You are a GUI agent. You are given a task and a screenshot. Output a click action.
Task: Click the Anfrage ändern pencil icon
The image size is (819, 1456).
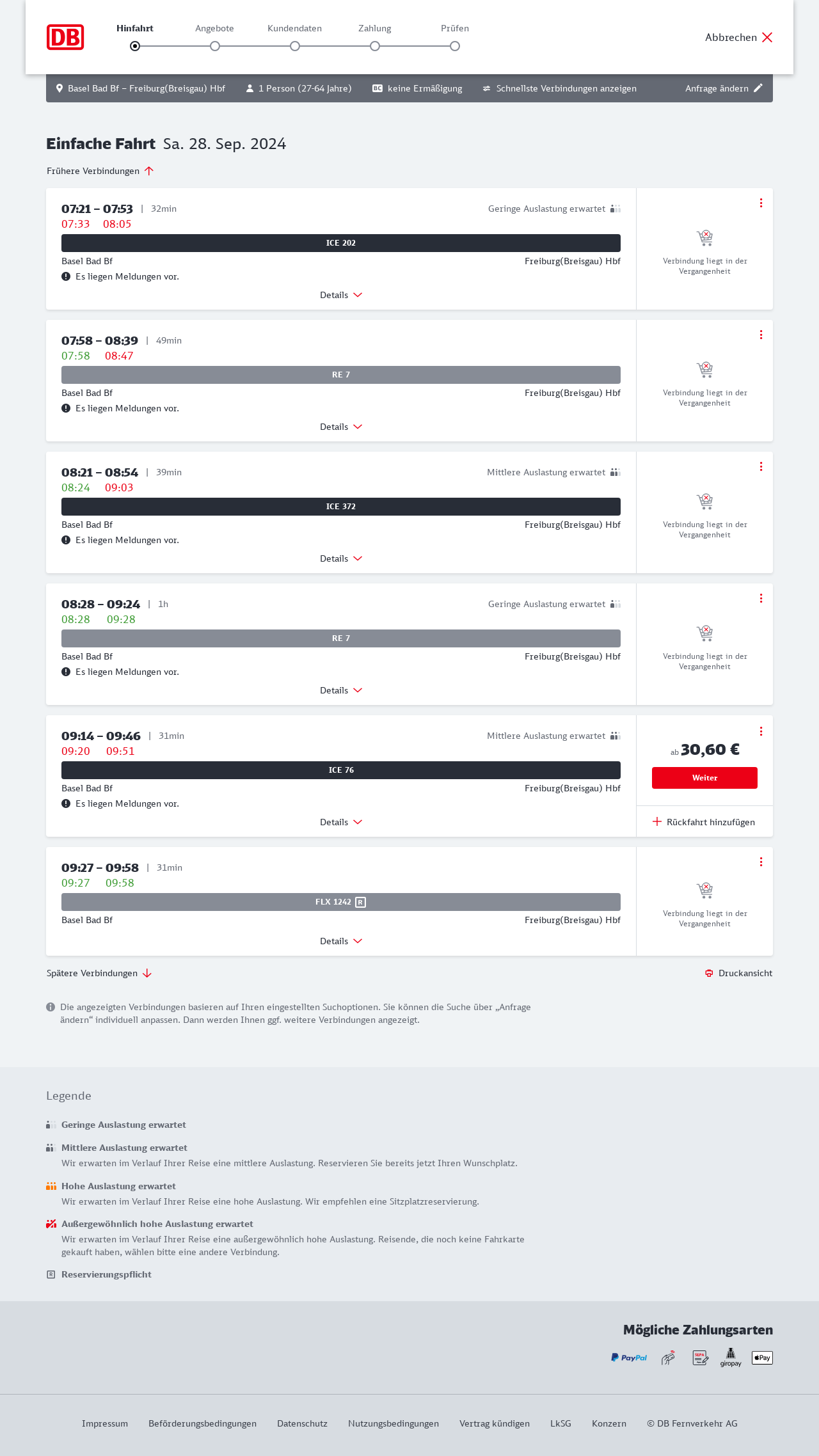pos(758,88)
